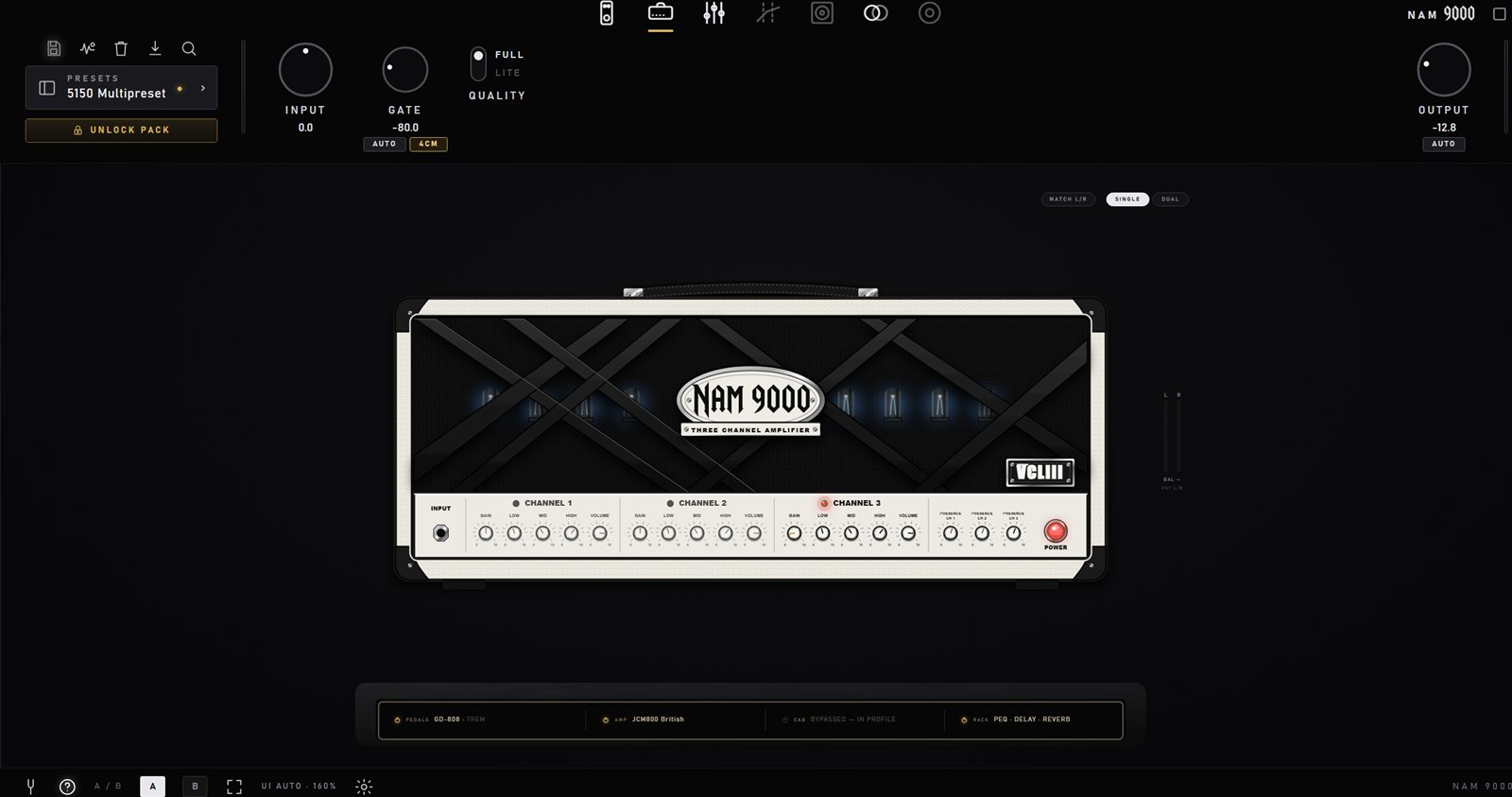Screen dimensions: 1512x797
Task: Toggle gate 4CM button
Action: [x=428, y=144]
